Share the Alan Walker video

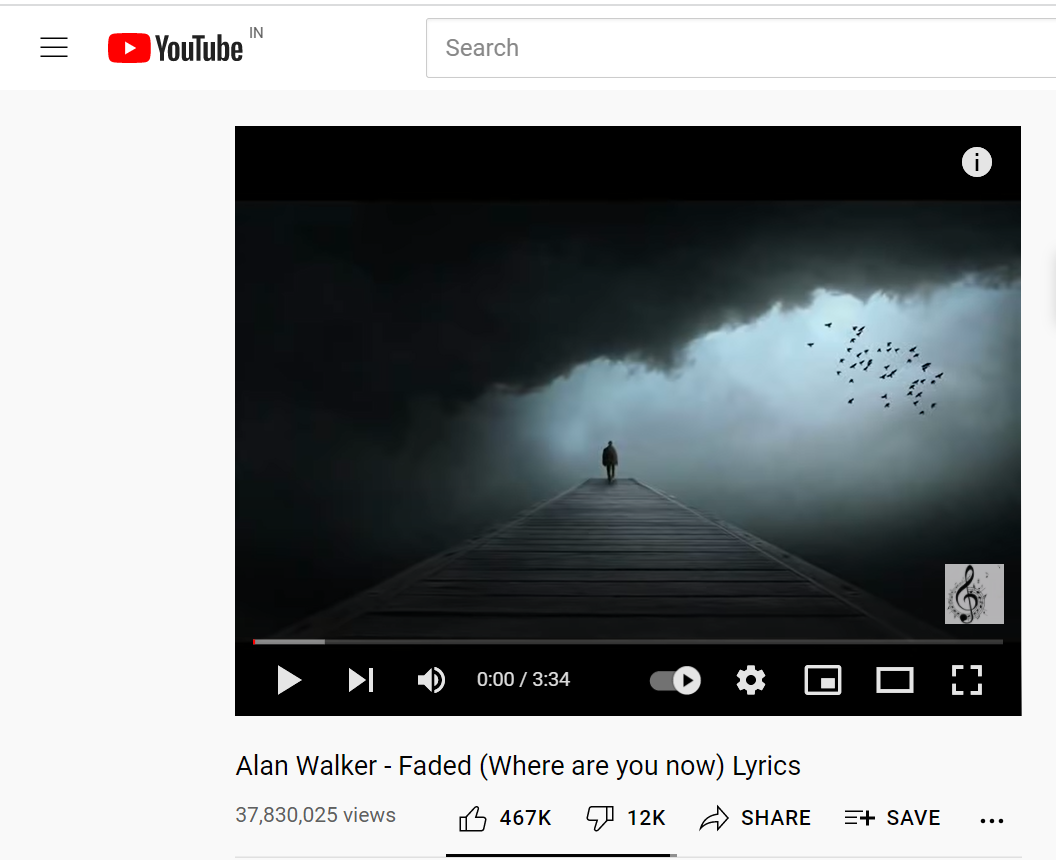coord(755,818)
